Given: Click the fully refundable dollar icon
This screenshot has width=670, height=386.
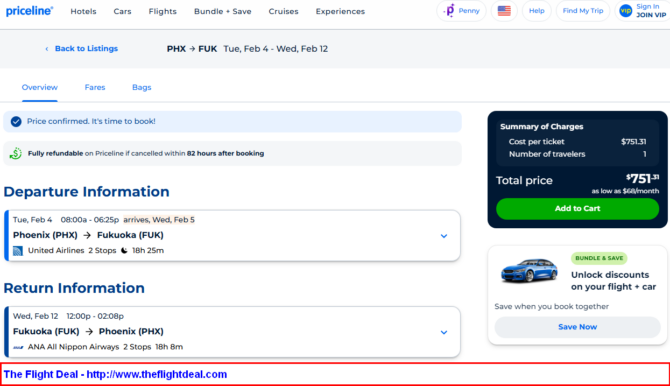Looking at the screenshot, I should [x=16, y=153].
